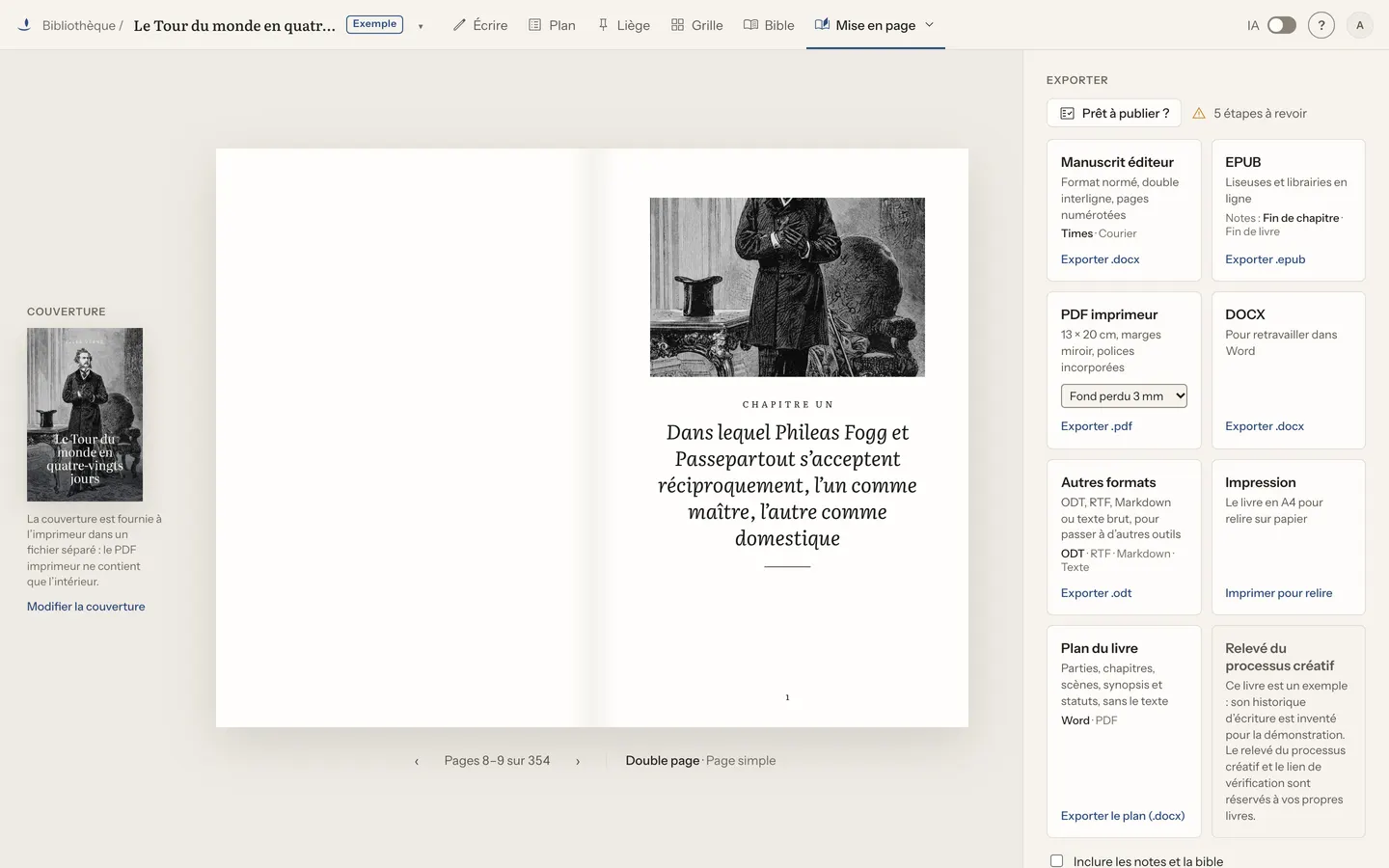Select the PDF option in Plan du livre
Image resolution: width=1389 pixels, height=868 pixels.
1106,720
